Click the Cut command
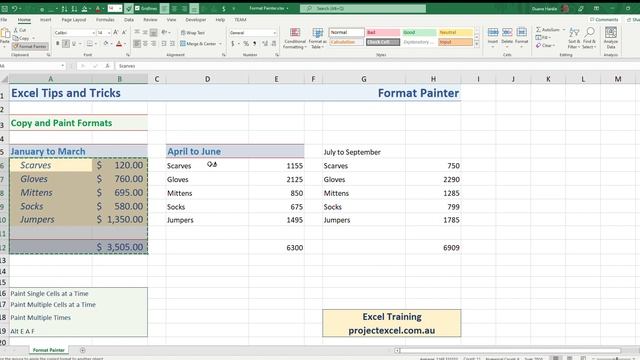Viewport: 640px width, 360px height. 20,30
